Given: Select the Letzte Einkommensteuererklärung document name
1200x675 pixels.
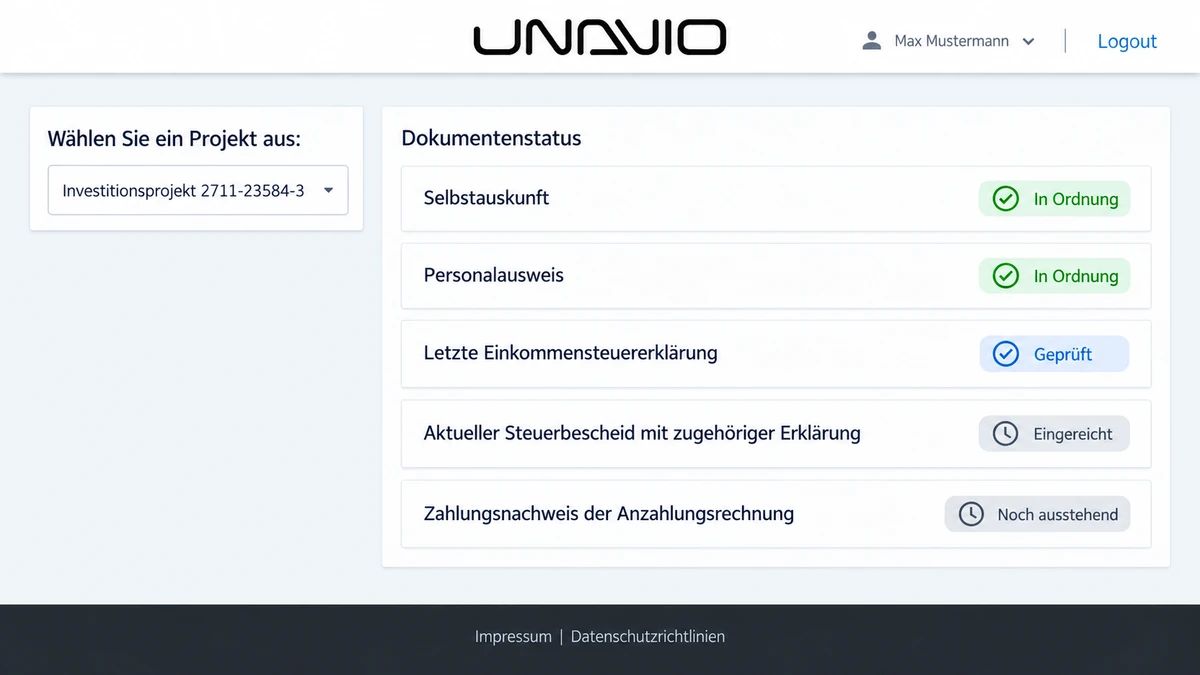Looking at the screenshot, I should [x=570, y=353].
